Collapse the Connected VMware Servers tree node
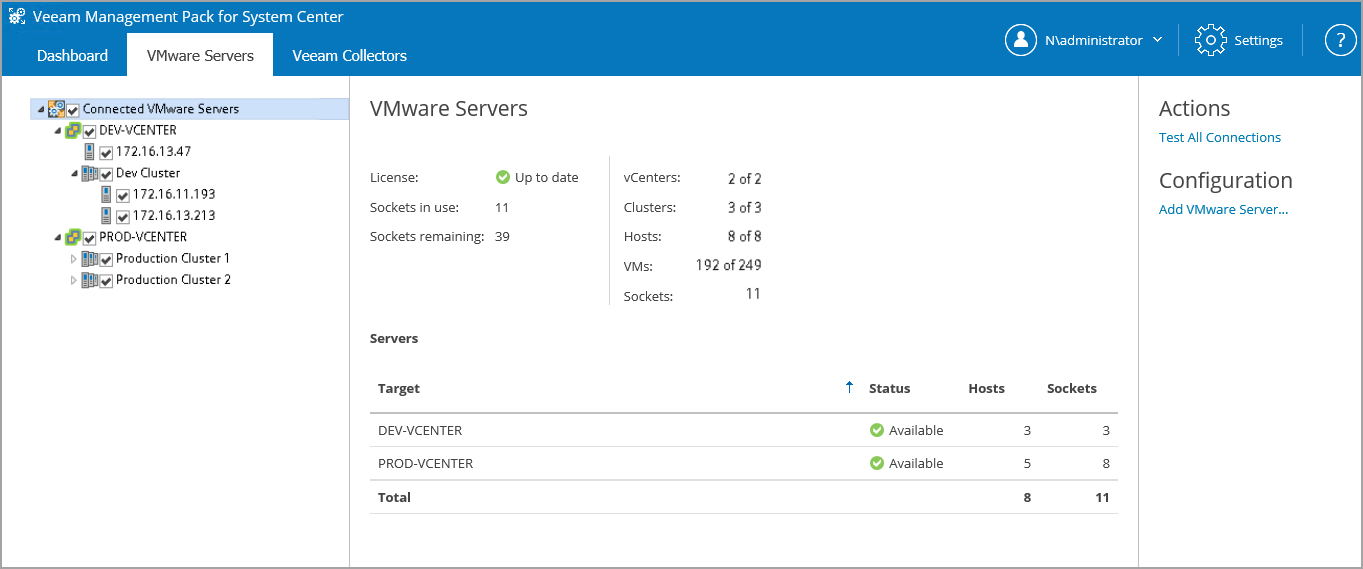The height and width of the screenshot is (569, 1363). 40,109
